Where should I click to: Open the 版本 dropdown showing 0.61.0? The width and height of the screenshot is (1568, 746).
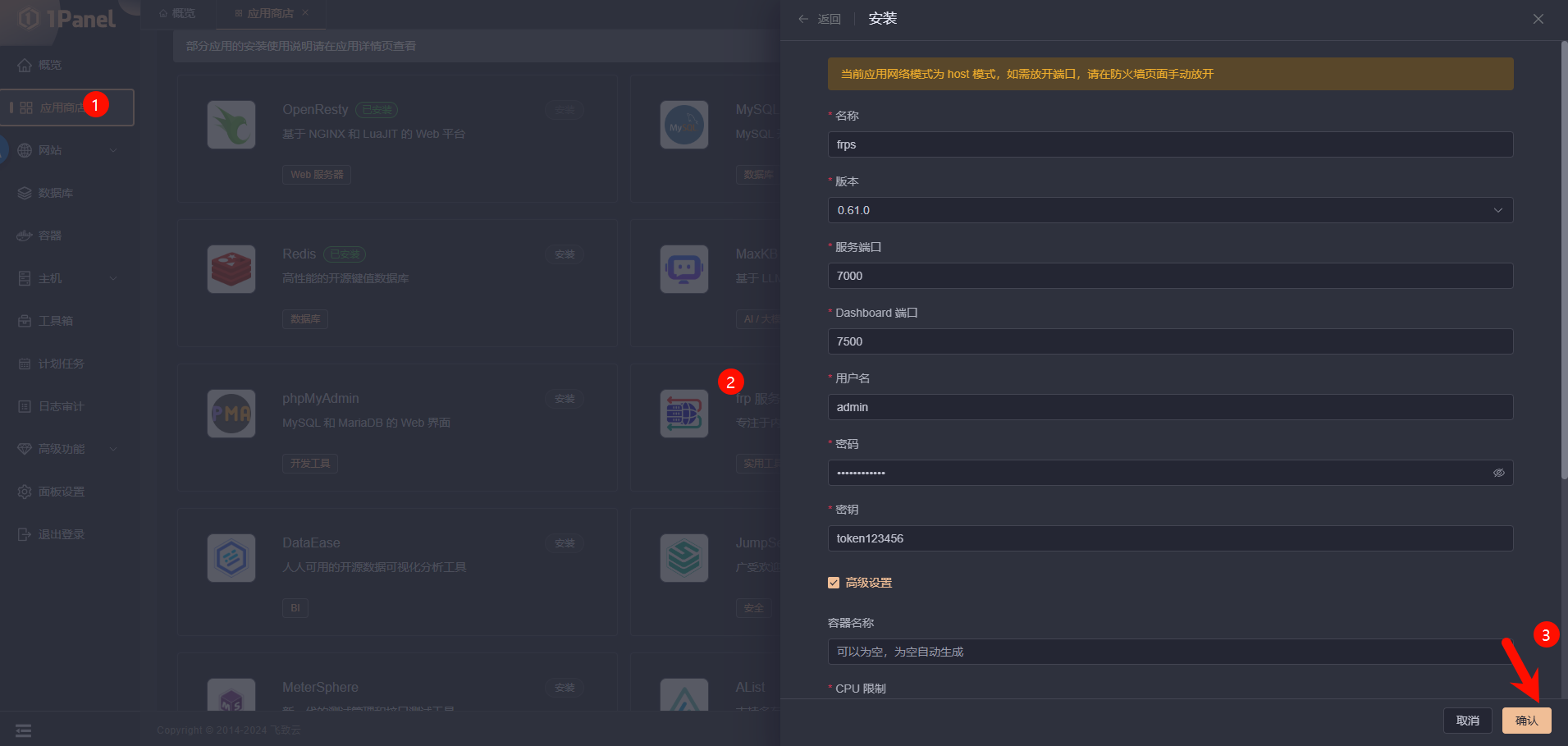coord(1170,210)
